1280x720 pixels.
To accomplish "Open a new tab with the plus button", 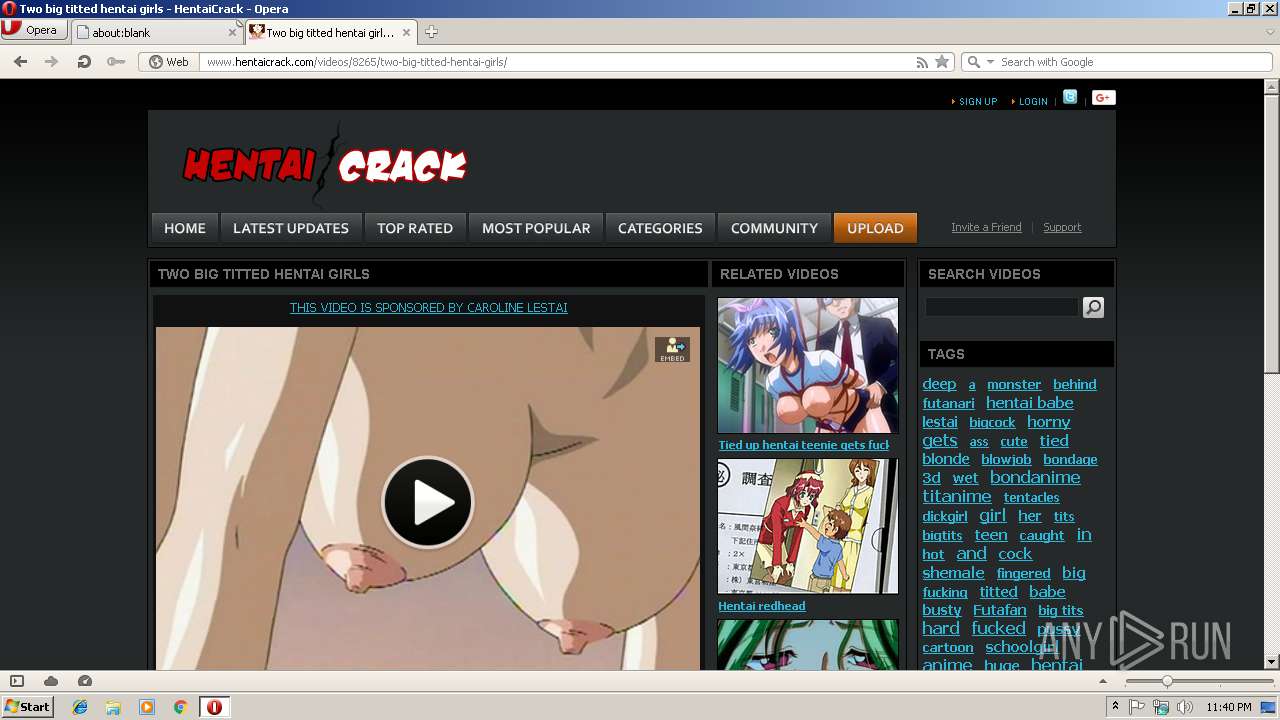I will [431, 32].
